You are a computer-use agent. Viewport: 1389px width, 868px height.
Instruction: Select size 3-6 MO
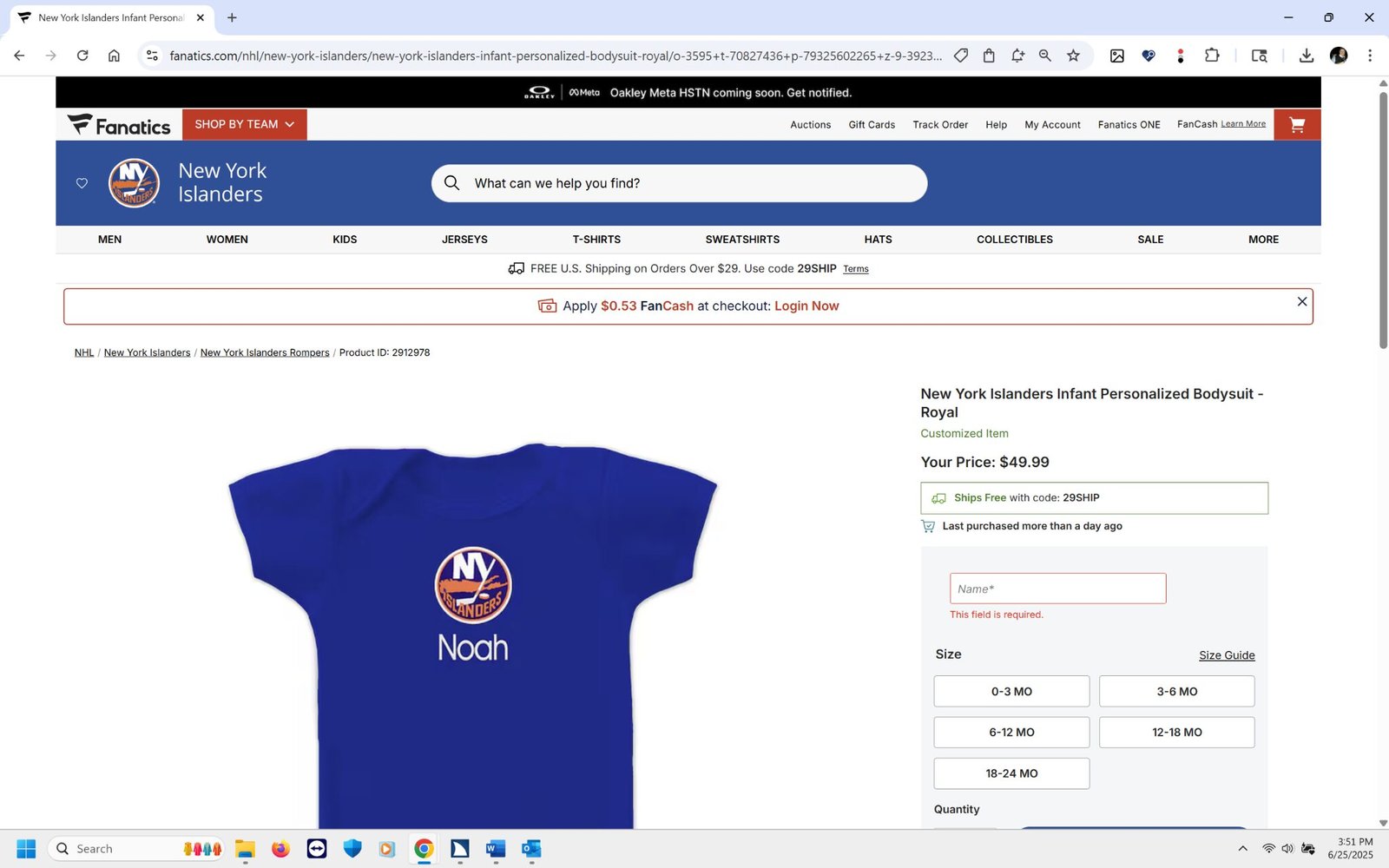pos(1176,692)
